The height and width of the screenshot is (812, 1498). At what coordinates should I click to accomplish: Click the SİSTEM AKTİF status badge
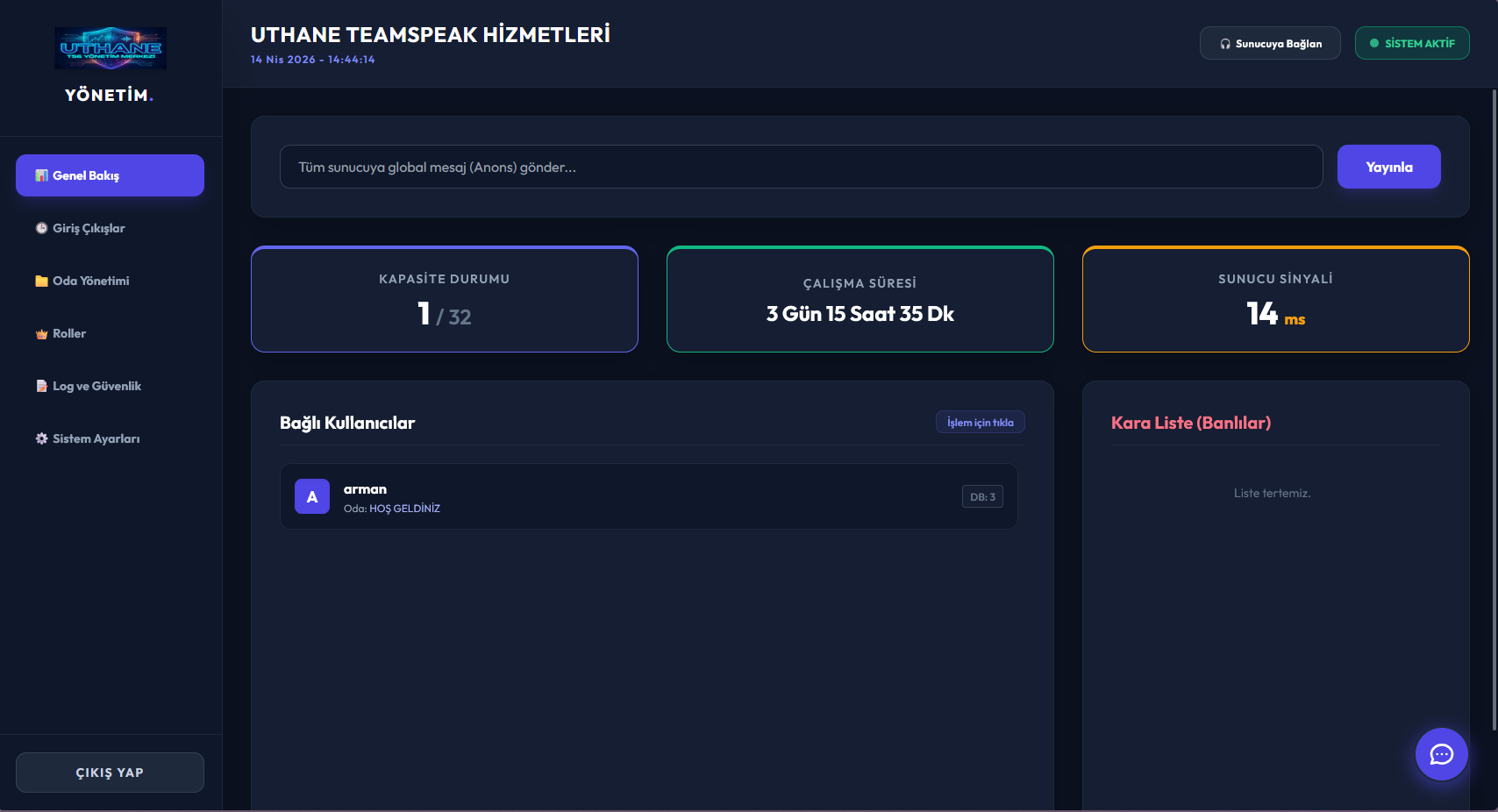1412,43
